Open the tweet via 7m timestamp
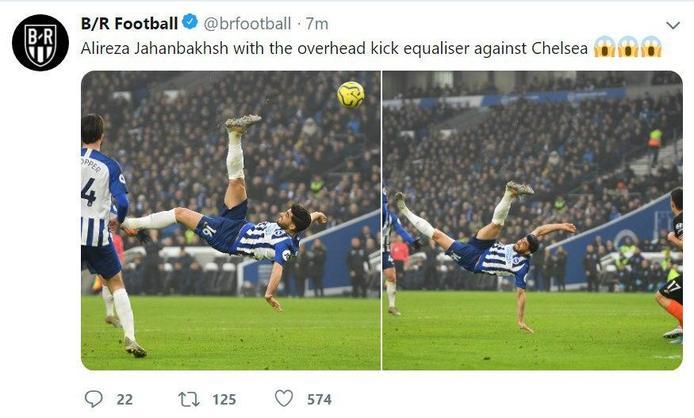The width and height of the screenshot is (694, 418). click(317, 23)
